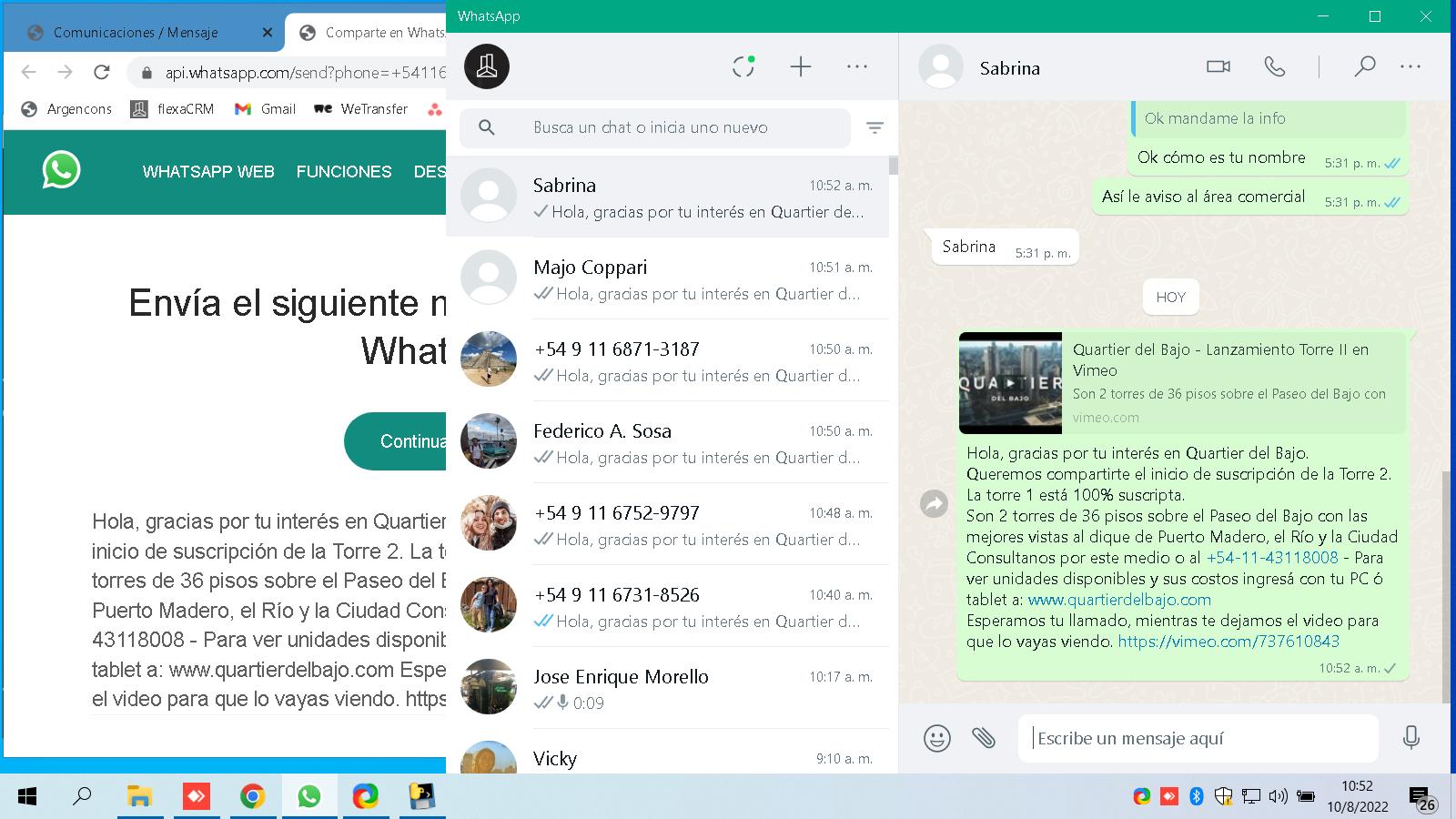The image size is (1456, 819).
Task: Go back in the browser
Action: click(x=29, y=72)
